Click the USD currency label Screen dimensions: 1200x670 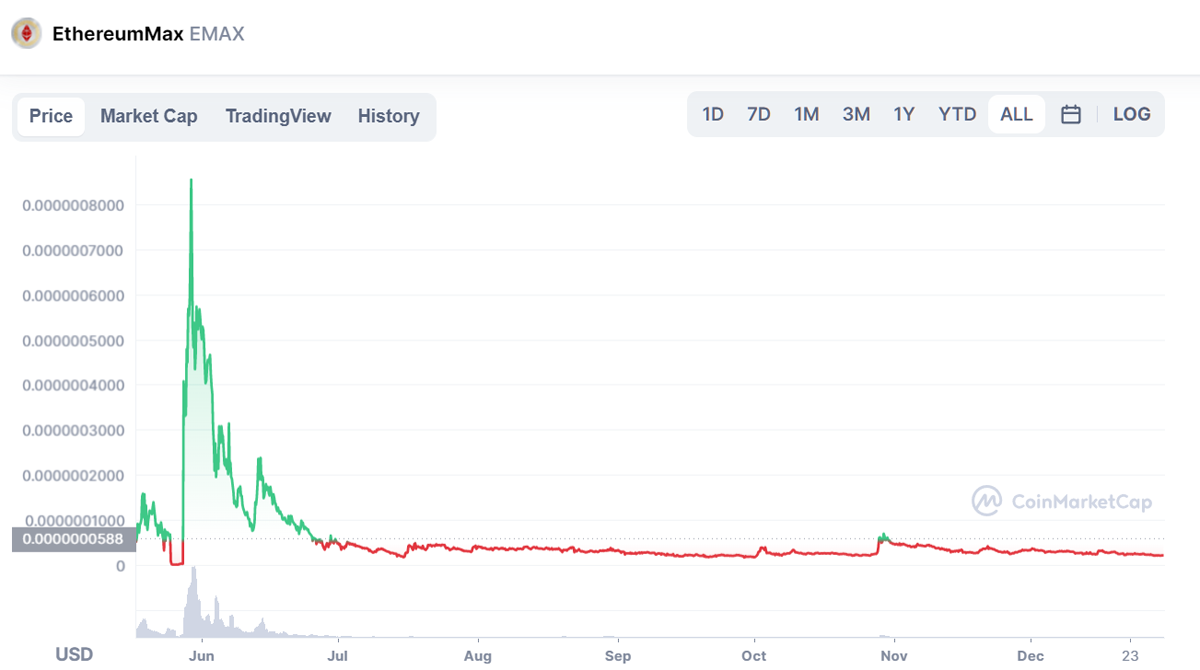[x=74, y=655]
